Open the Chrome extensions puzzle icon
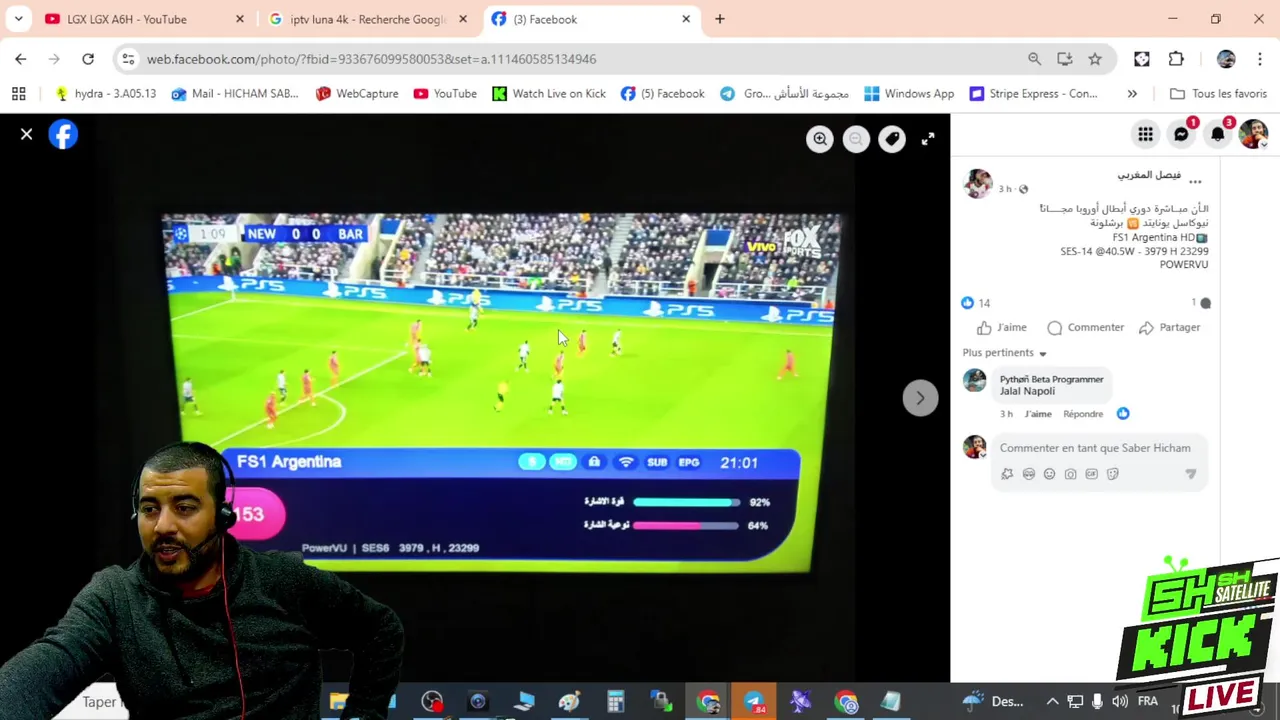Screen dimensions: 1280x720 [x=1176, y=59]
